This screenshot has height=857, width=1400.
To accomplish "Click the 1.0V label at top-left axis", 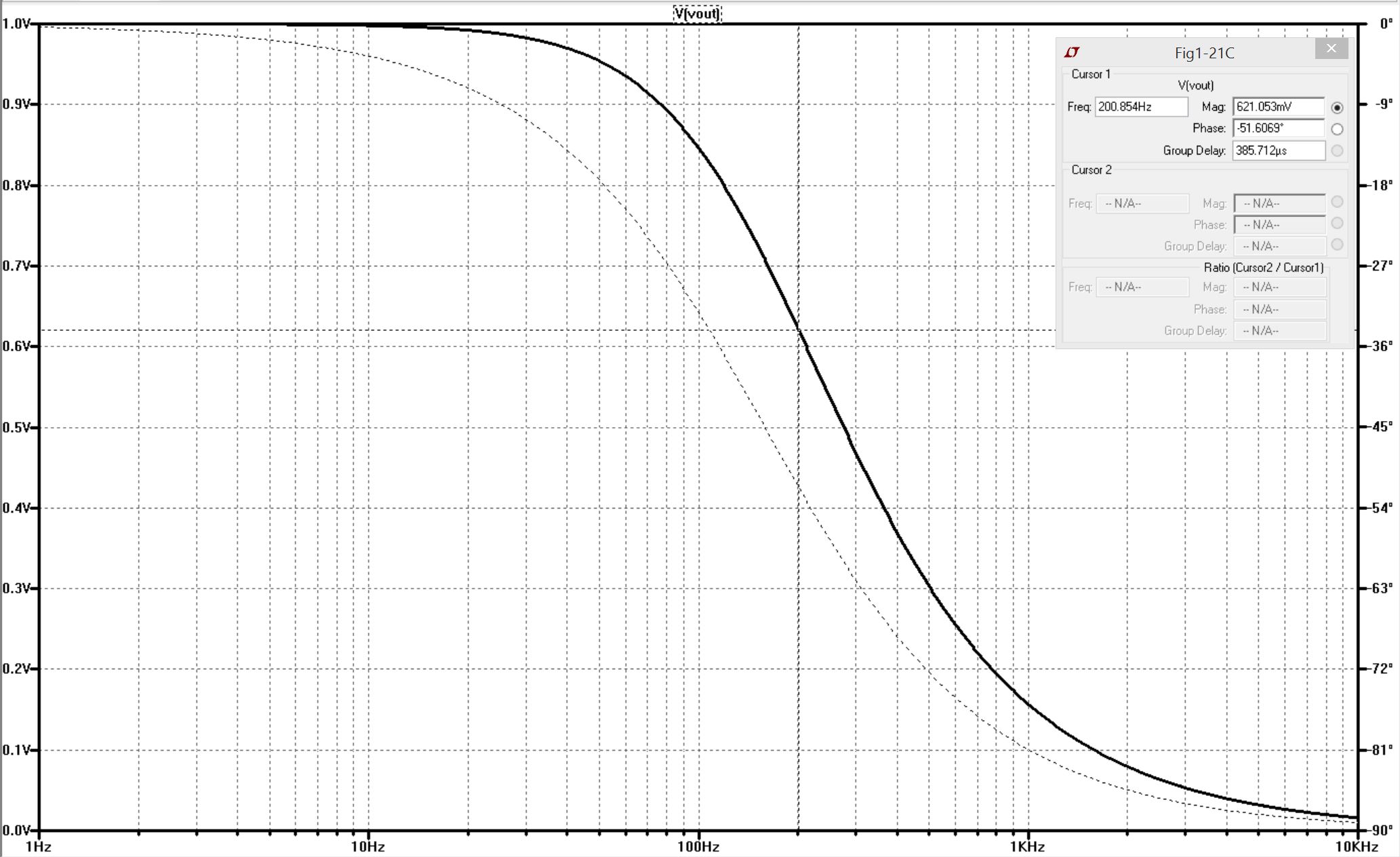I will click(x=16, y=24).
